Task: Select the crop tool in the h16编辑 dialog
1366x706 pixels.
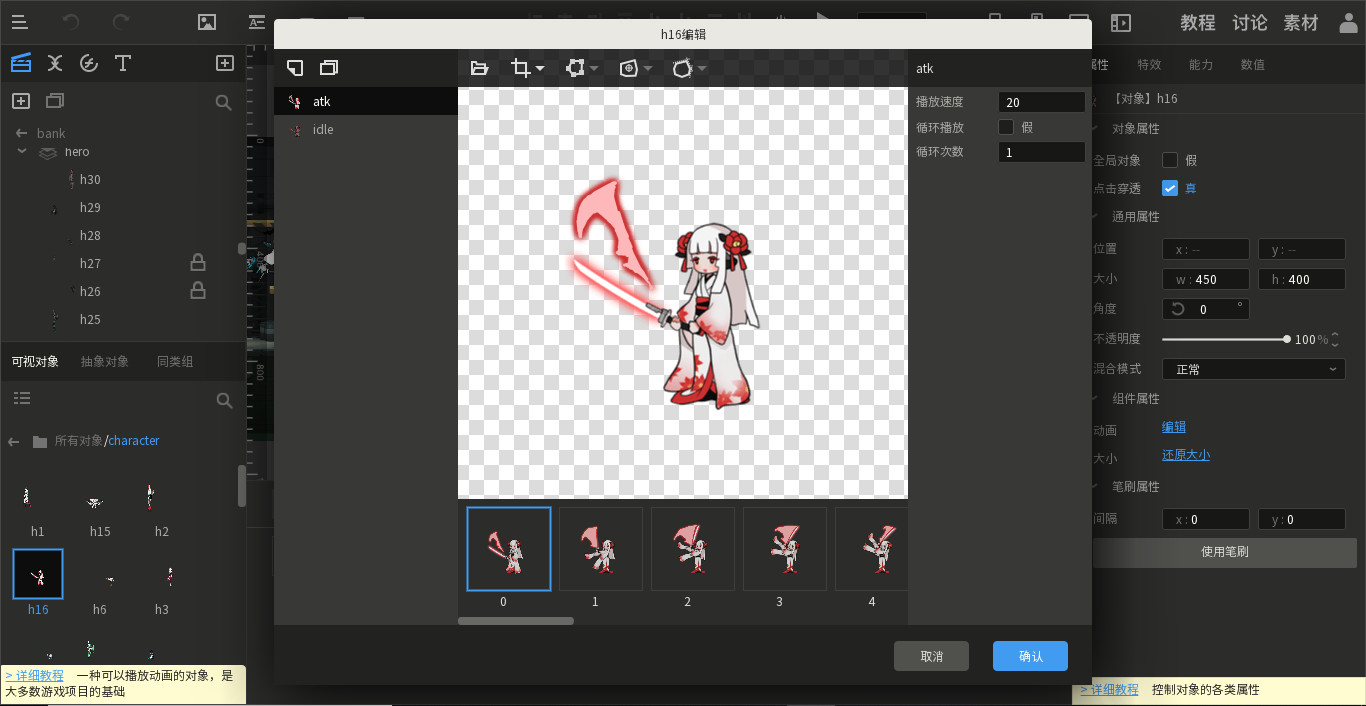Action: 521,68
